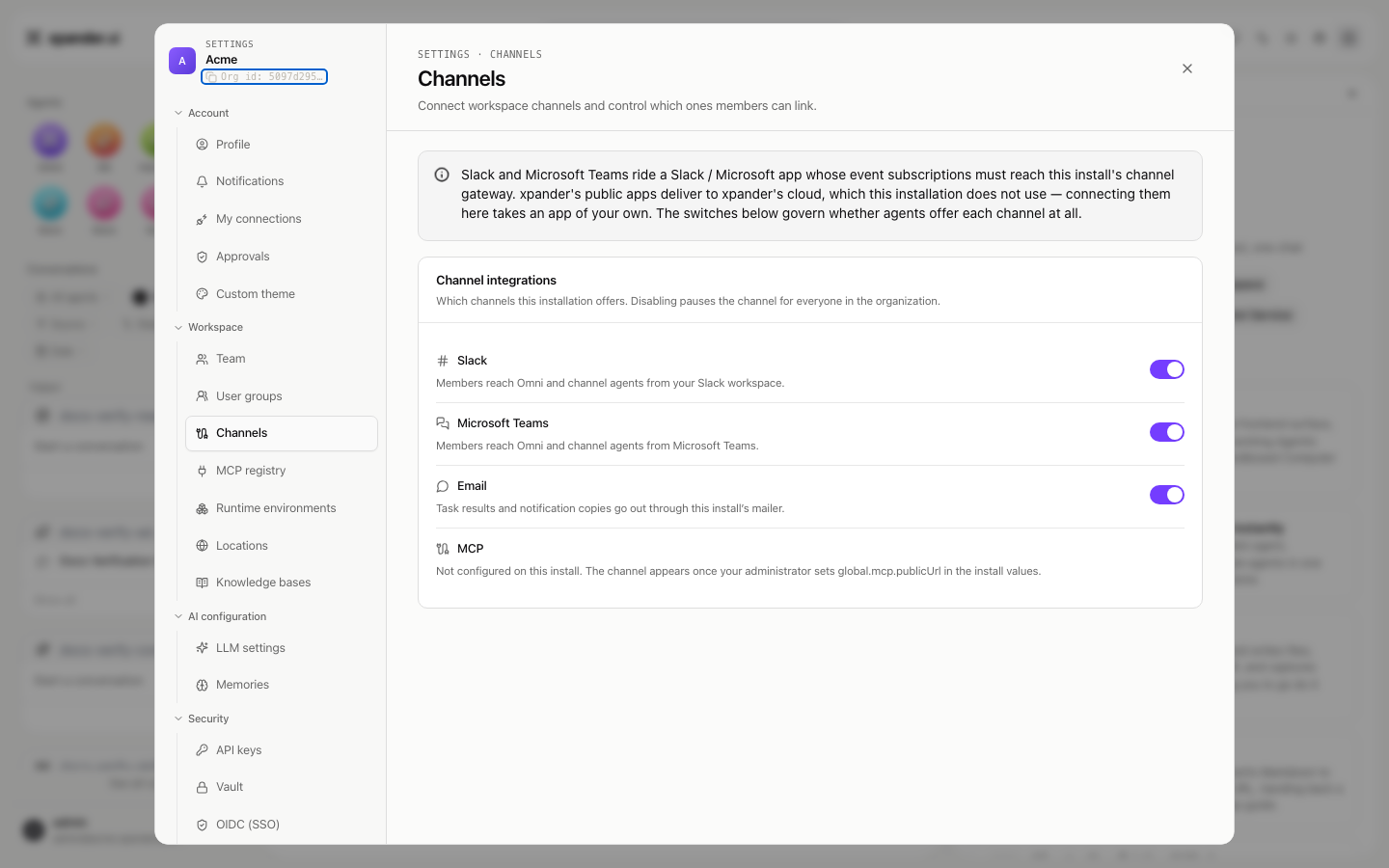This screenshot has width=1389, height=868.
Task: Click the MCP channel row icon
Action: coord(443,549)
